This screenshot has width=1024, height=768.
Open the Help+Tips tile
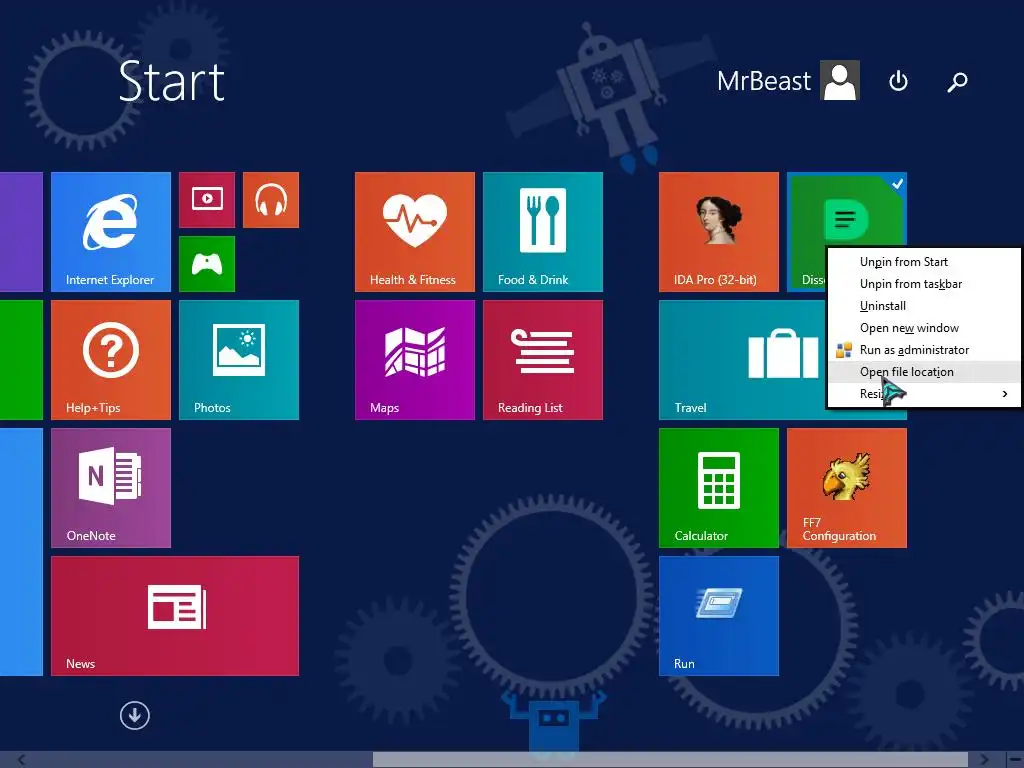pos(111,360)
